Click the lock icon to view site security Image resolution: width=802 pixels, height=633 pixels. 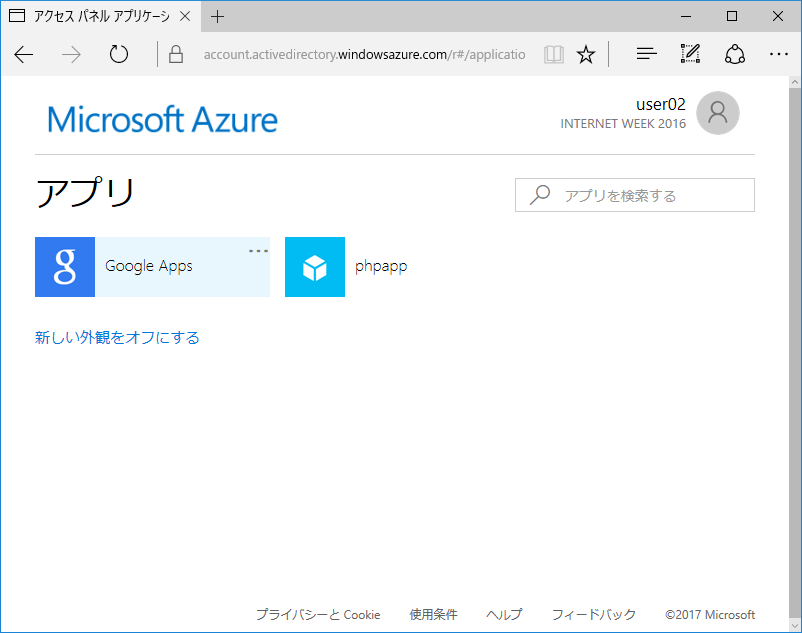tap(175, 54)
